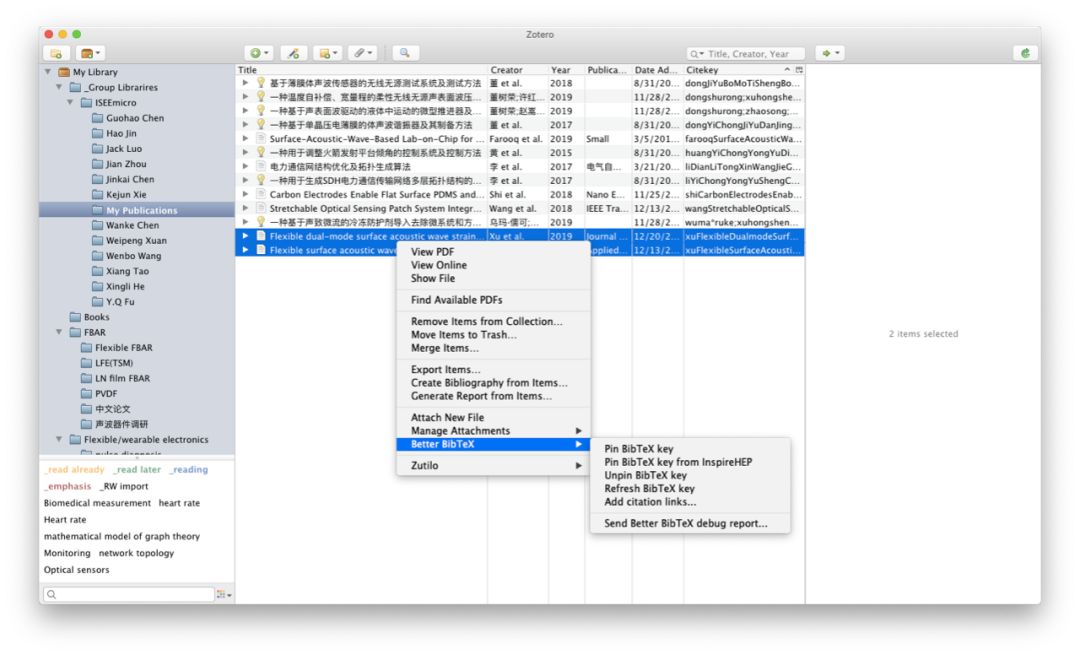Viewport: 1080px width, 655px height.
Task: Open the column picker icon in header
Action: [799, 70]
